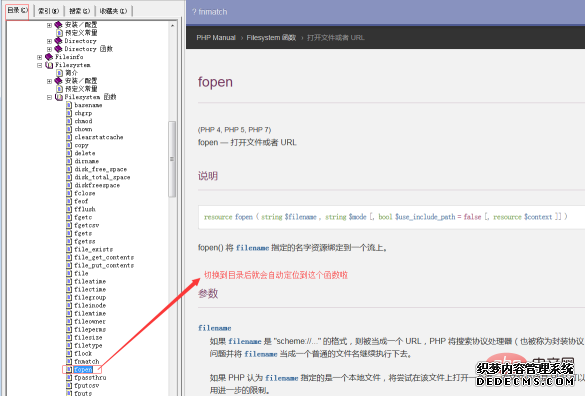
Task: Click the Fileinfo closed book icon
Action: tap(49, 57)
